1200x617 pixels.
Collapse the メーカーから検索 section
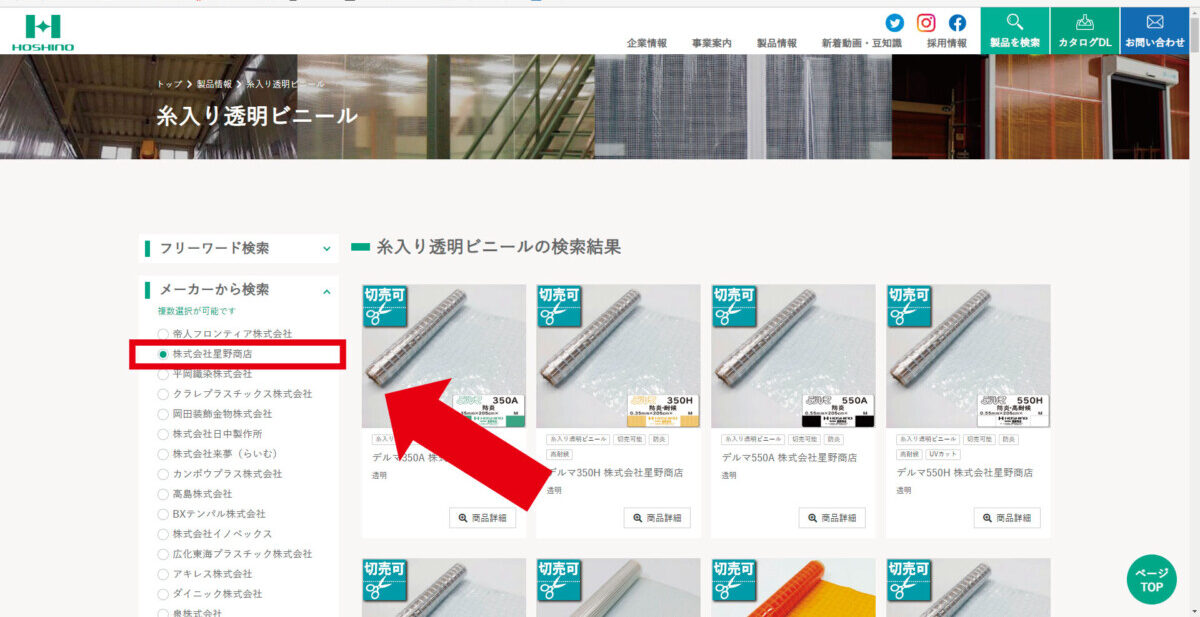tap(239, 289)
